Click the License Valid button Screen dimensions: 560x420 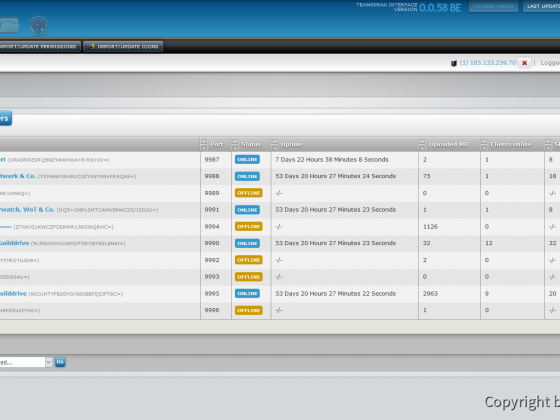point(493,6)
